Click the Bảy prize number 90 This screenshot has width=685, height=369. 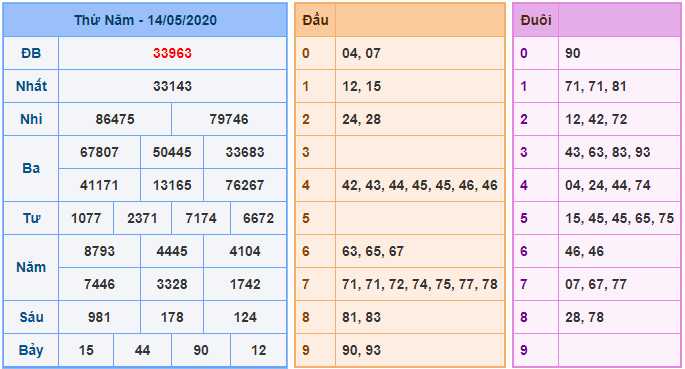(x=201, y=350)
